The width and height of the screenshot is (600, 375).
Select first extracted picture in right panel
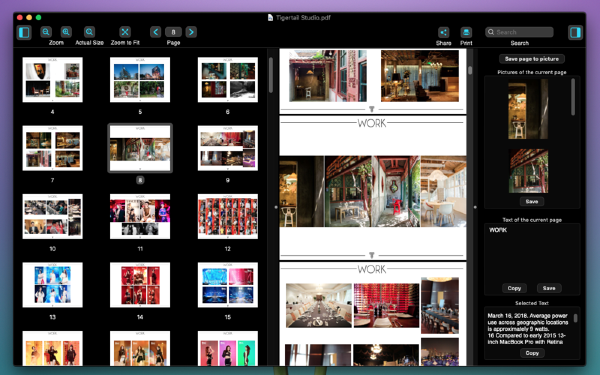pyautogui.click(x=528, y=109)
